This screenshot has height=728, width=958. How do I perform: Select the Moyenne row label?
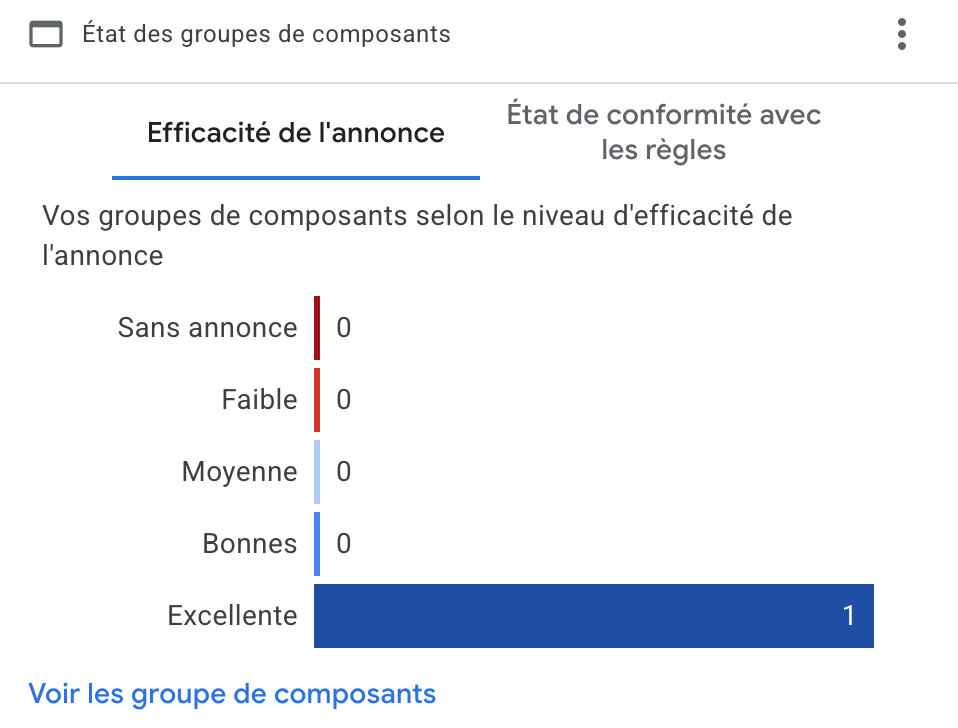coord(239,472)
